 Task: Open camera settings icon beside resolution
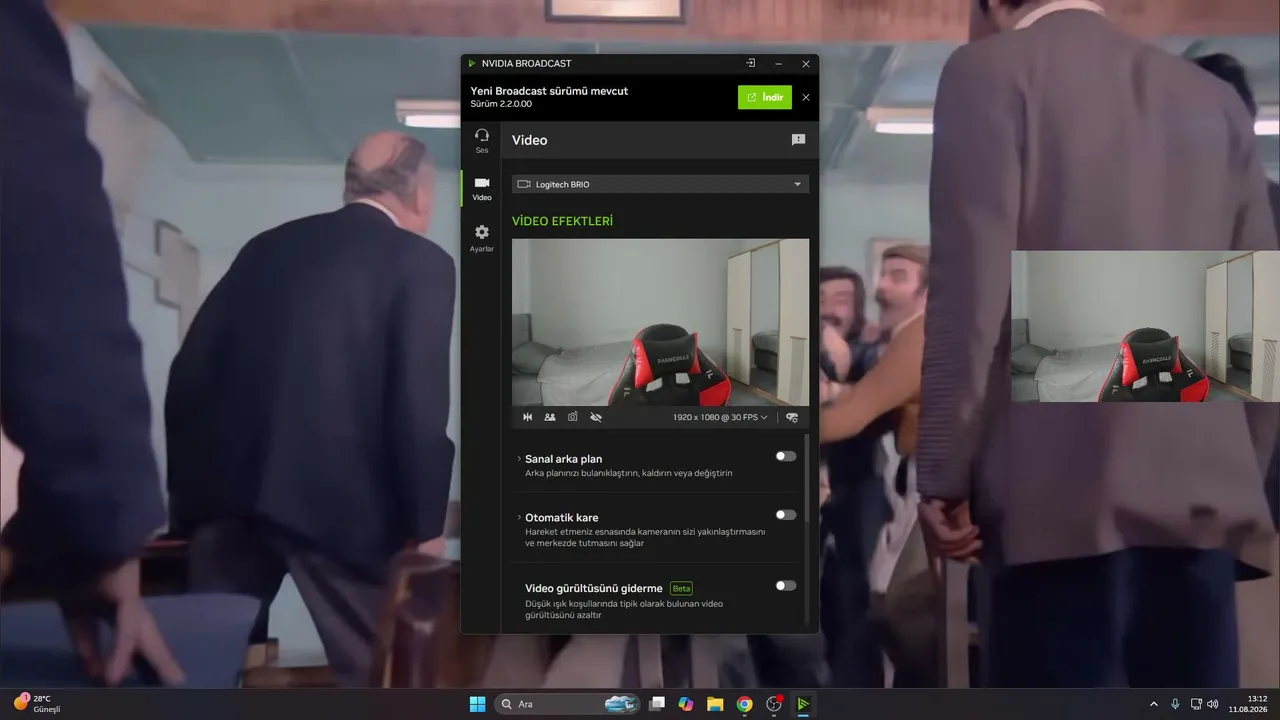(x=792, y=417)
